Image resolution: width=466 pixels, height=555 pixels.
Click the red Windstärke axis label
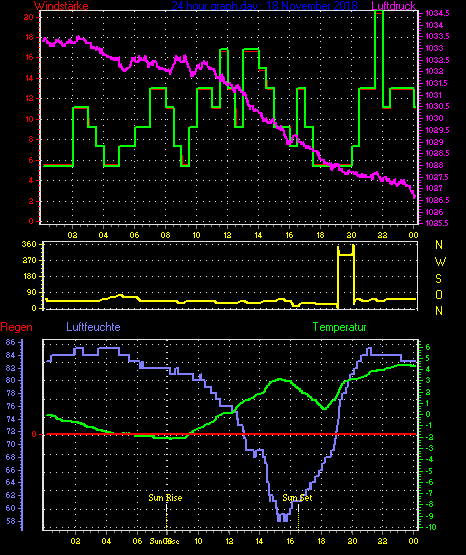coord(61,6)
